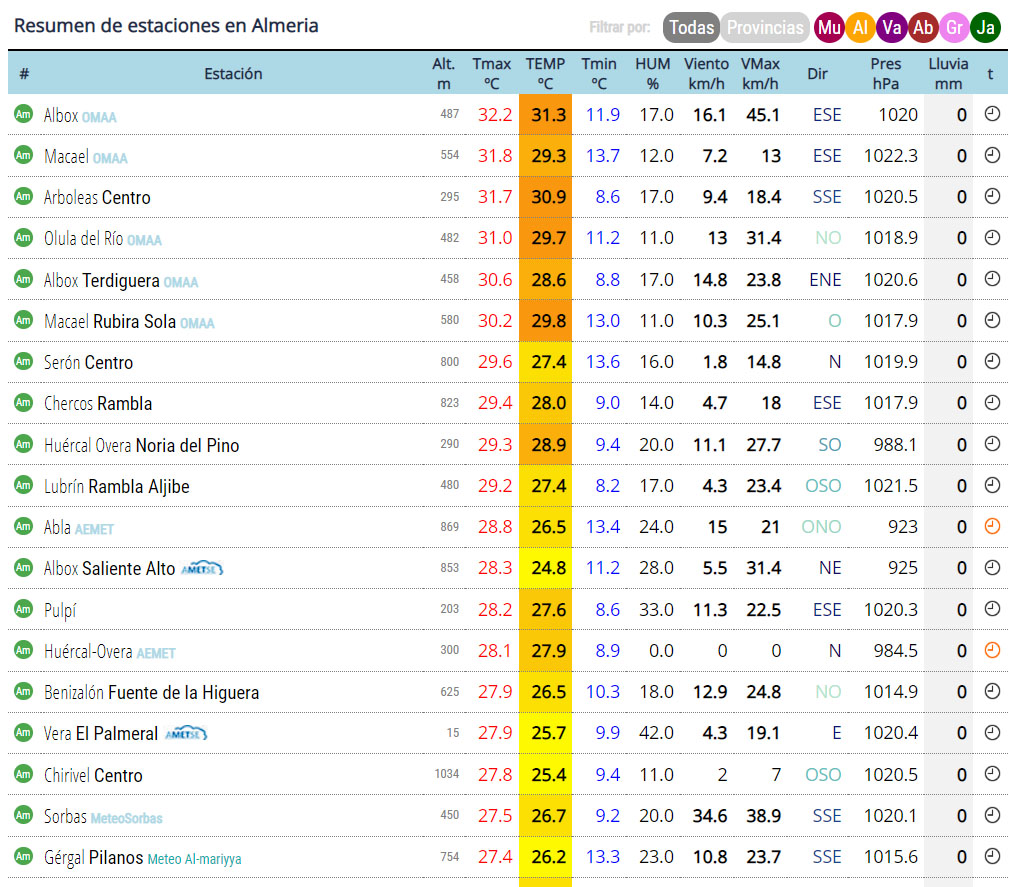Sort by the Lluvia mm column header
Screen dimensions: 1017x887
click(x=947, y=73)
